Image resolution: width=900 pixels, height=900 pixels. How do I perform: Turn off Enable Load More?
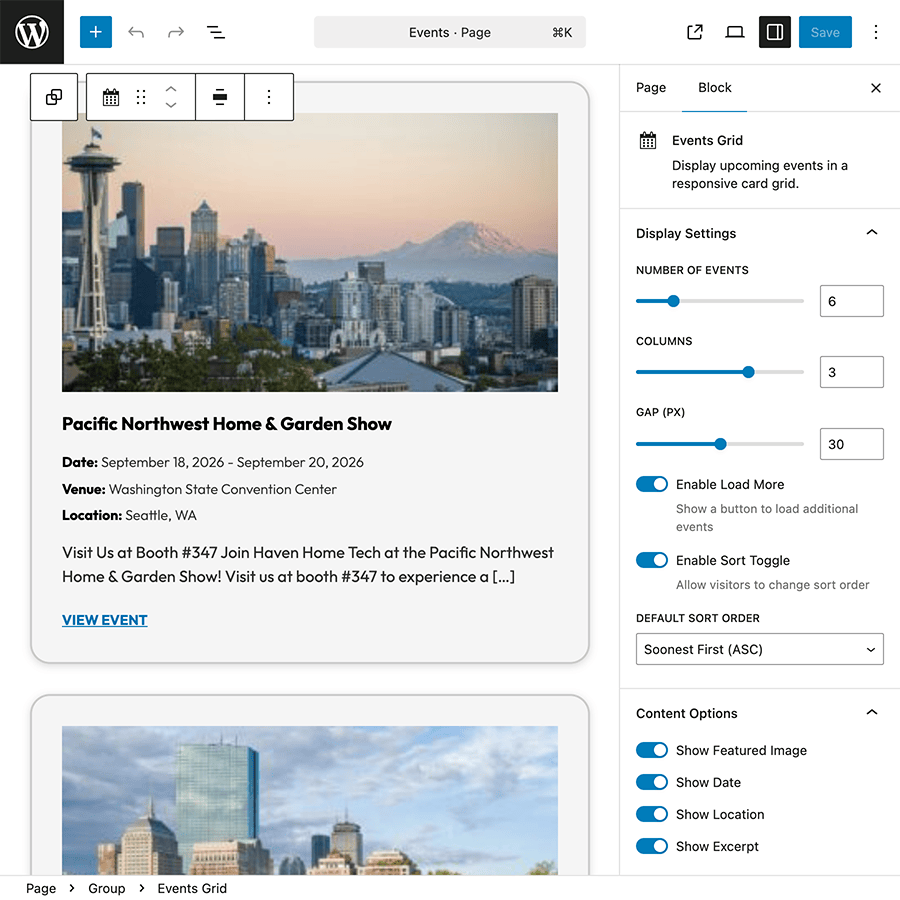click(651, 484)
